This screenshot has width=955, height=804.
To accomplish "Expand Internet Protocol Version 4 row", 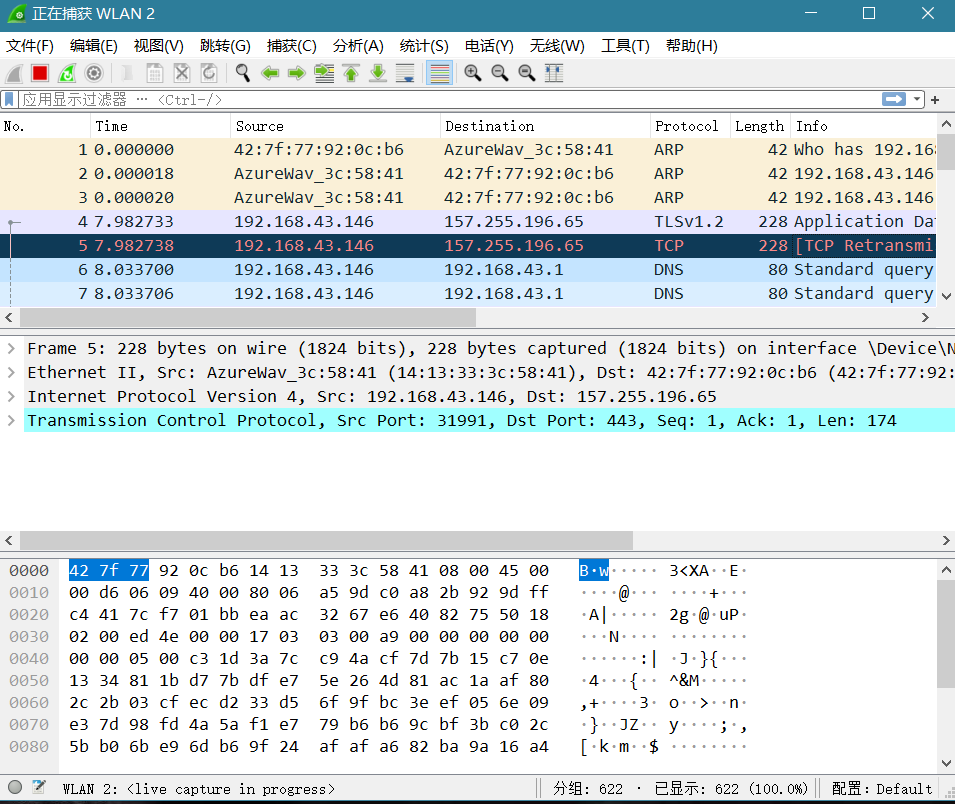I will coord(11,397).
